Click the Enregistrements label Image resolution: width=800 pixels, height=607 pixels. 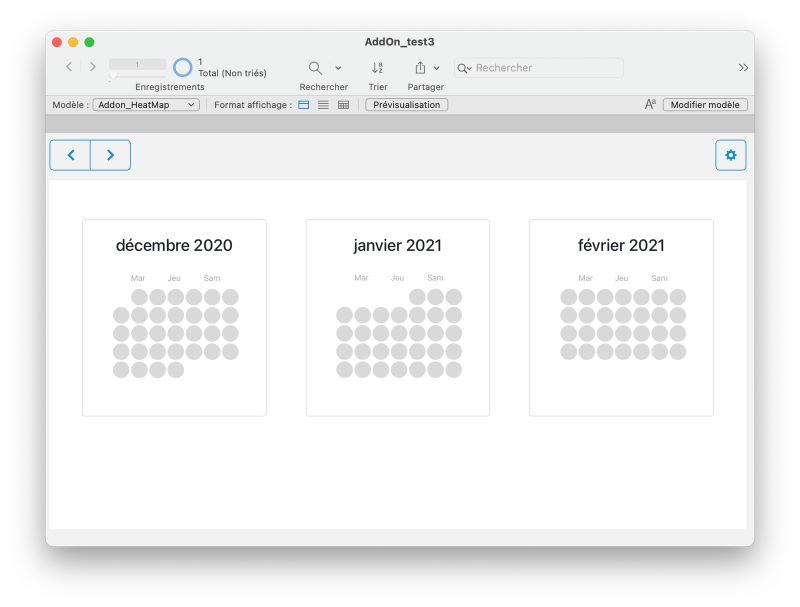pos(170,87)
